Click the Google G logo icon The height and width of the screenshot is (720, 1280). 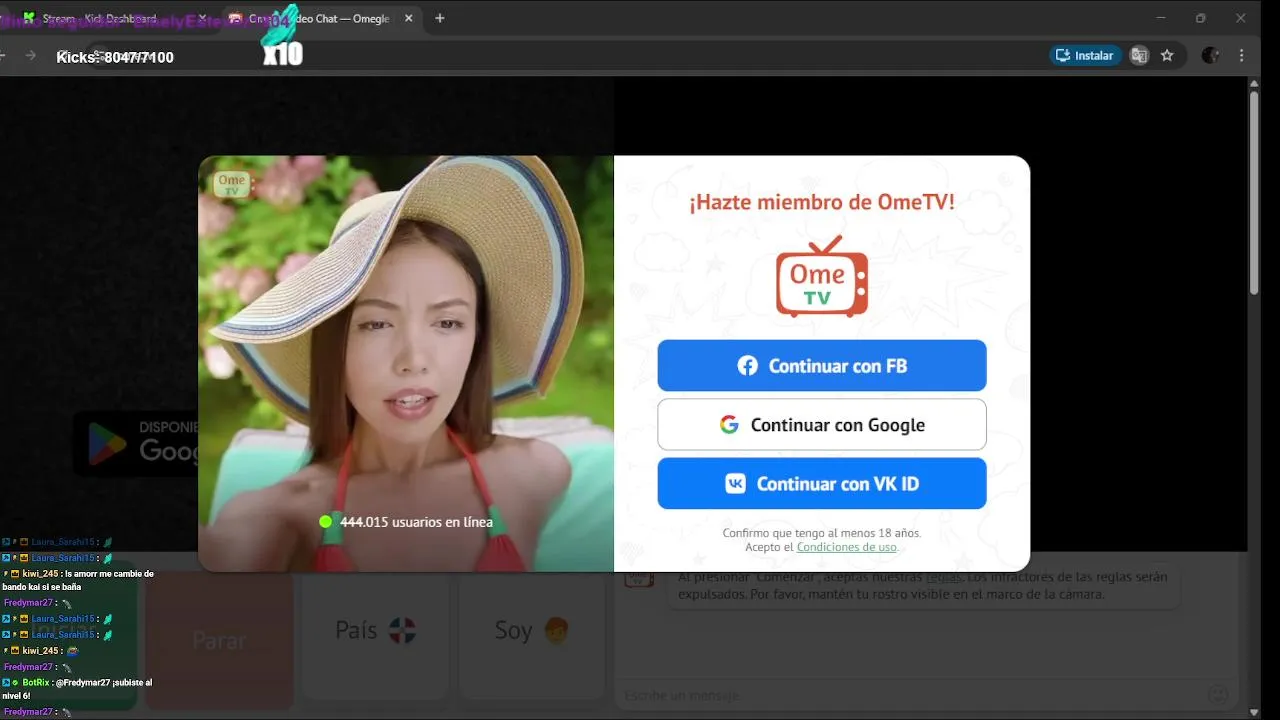point(729,425)
